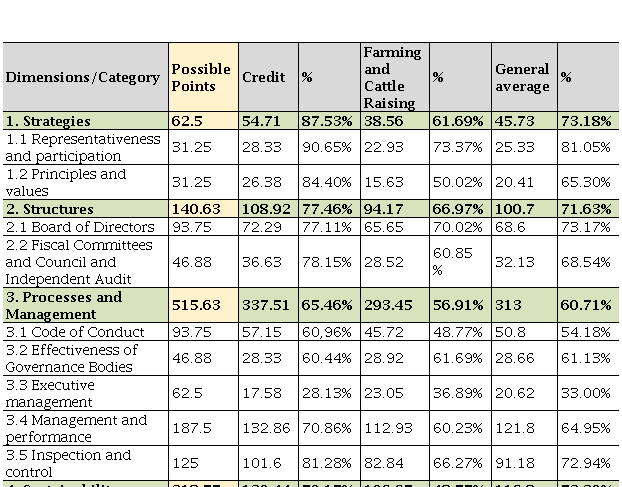Click the Dimensions/Category header cell
This screenshot has height=487, width=622.
83,77
